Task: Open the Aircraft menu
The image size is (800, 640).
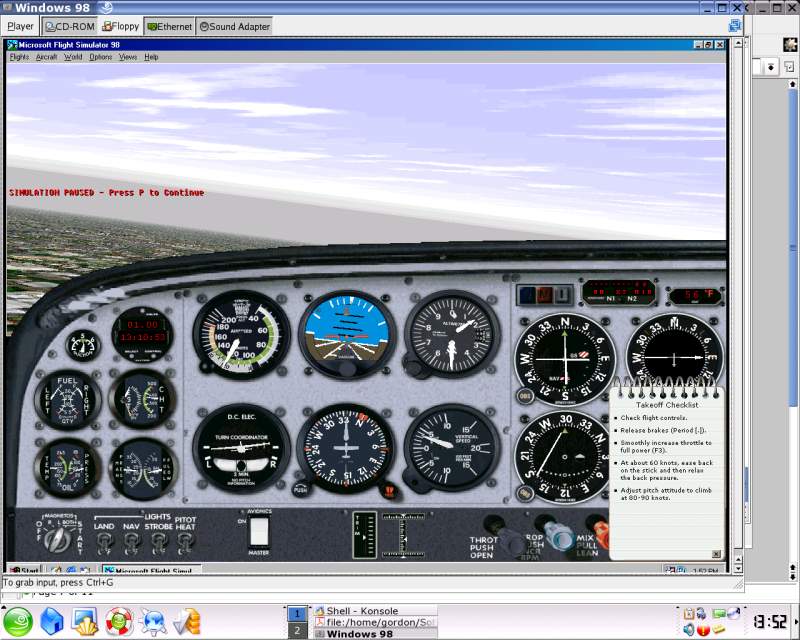Action: (x=47, y=57)
